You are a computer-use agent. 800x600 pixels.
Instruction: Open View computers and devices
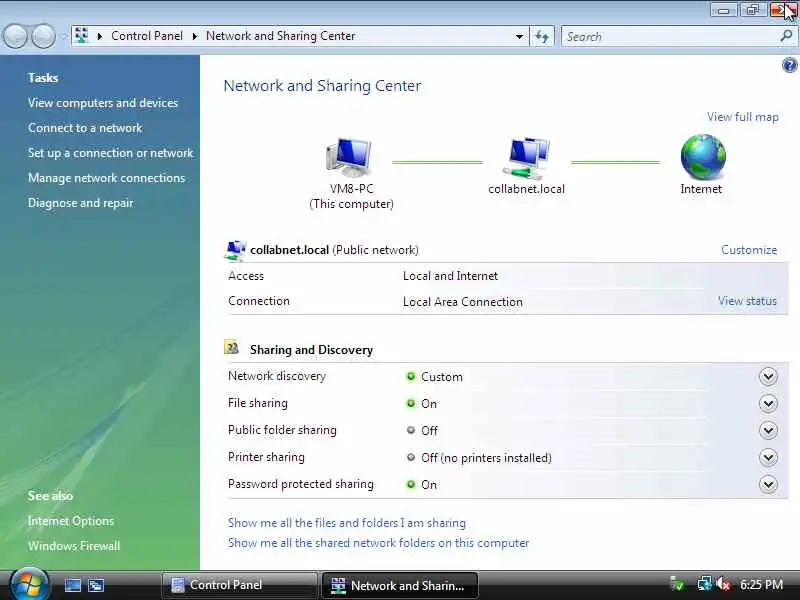click(x=103, y=103)
